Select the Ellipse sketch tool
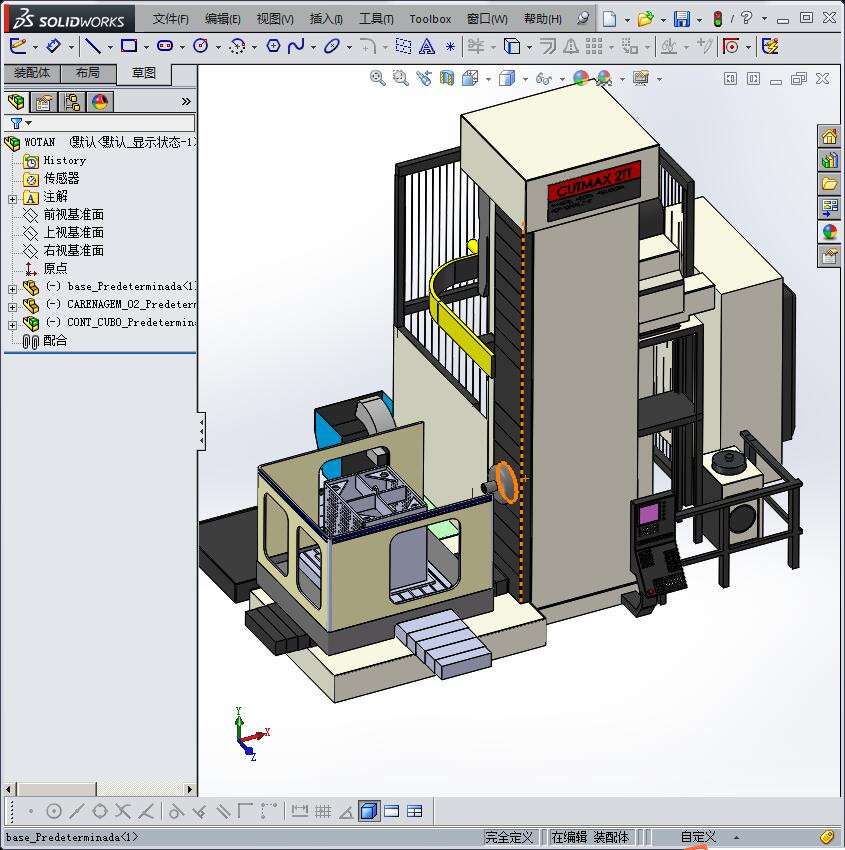 point(332,47)
